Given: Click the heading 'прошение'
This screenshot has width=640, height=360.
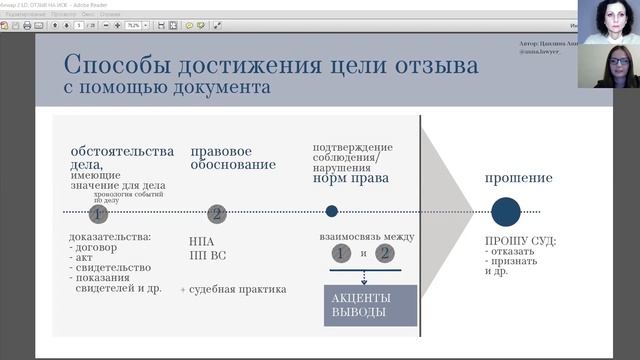Looking at the screenshot, I should click(519, 178).
